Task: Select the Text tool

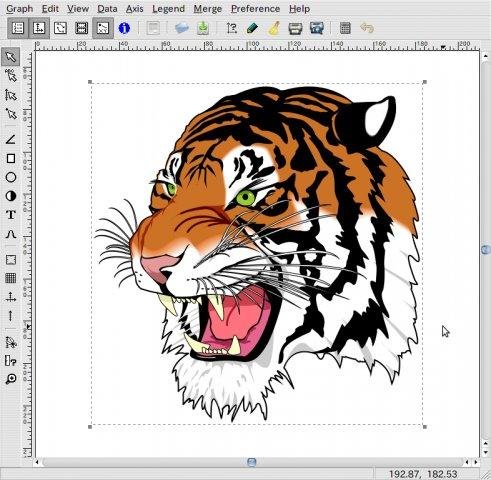Action: 11,215
